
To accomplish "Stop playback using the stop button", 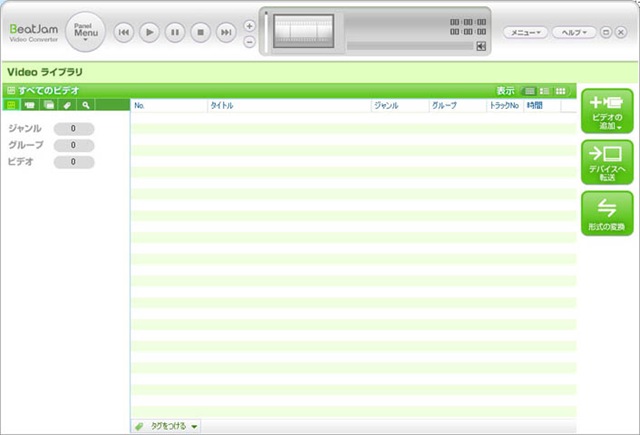I will 201,33.
